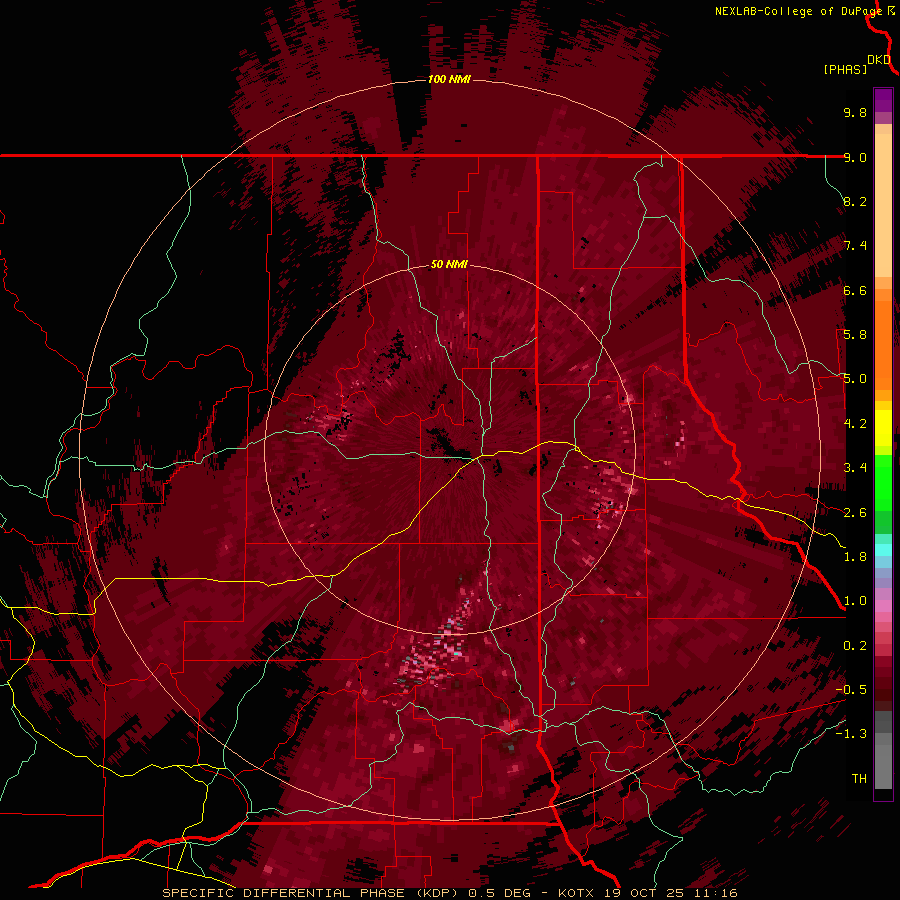
Task: Click the 50 NMI range ring label
Action: pos(449,264)
